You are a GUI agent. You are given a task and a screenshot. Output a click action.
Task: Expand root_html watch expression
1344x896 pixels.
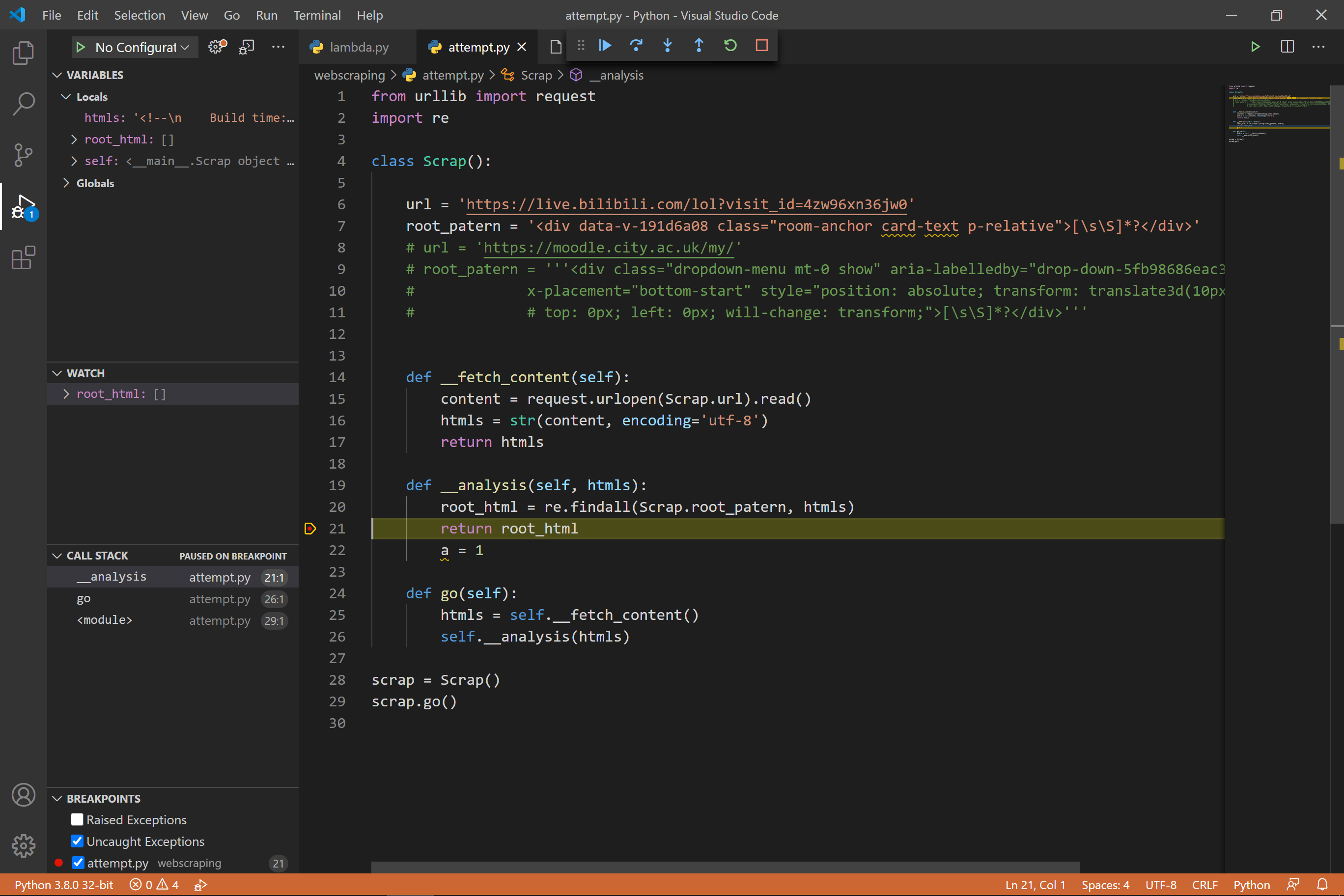(x=66, y=393)
